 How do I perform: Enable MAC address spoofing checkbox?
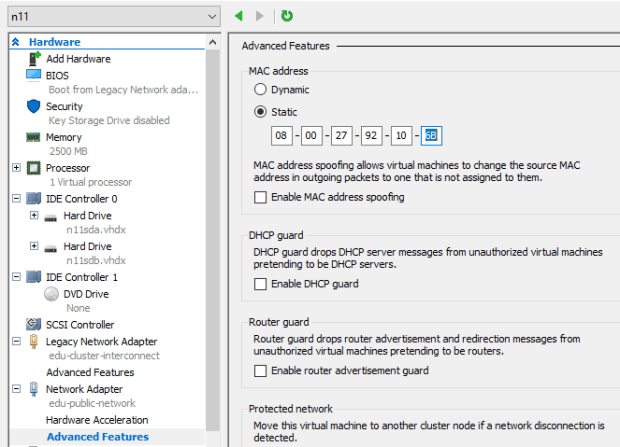coord(261,197)
